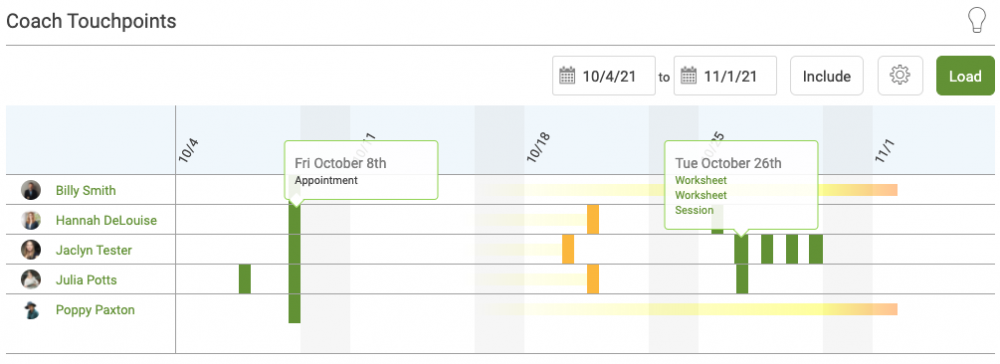Select Jaclyn Tester's avatar photo
Screen dimensions: 1000x364
coord(31,250)
